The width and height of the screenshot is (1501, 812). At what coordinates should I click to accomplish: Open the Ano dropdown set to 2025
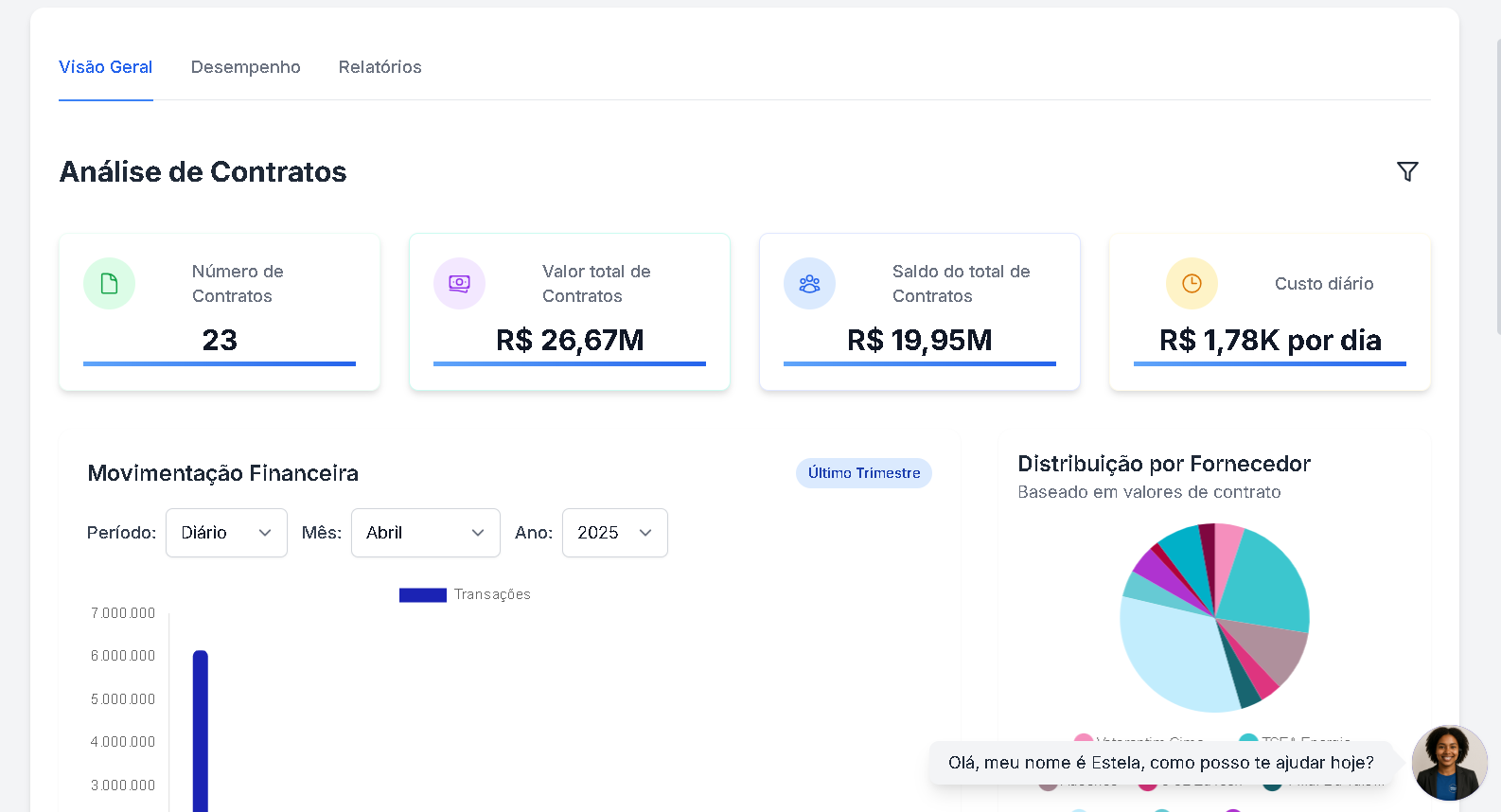[x=614, y=533]
